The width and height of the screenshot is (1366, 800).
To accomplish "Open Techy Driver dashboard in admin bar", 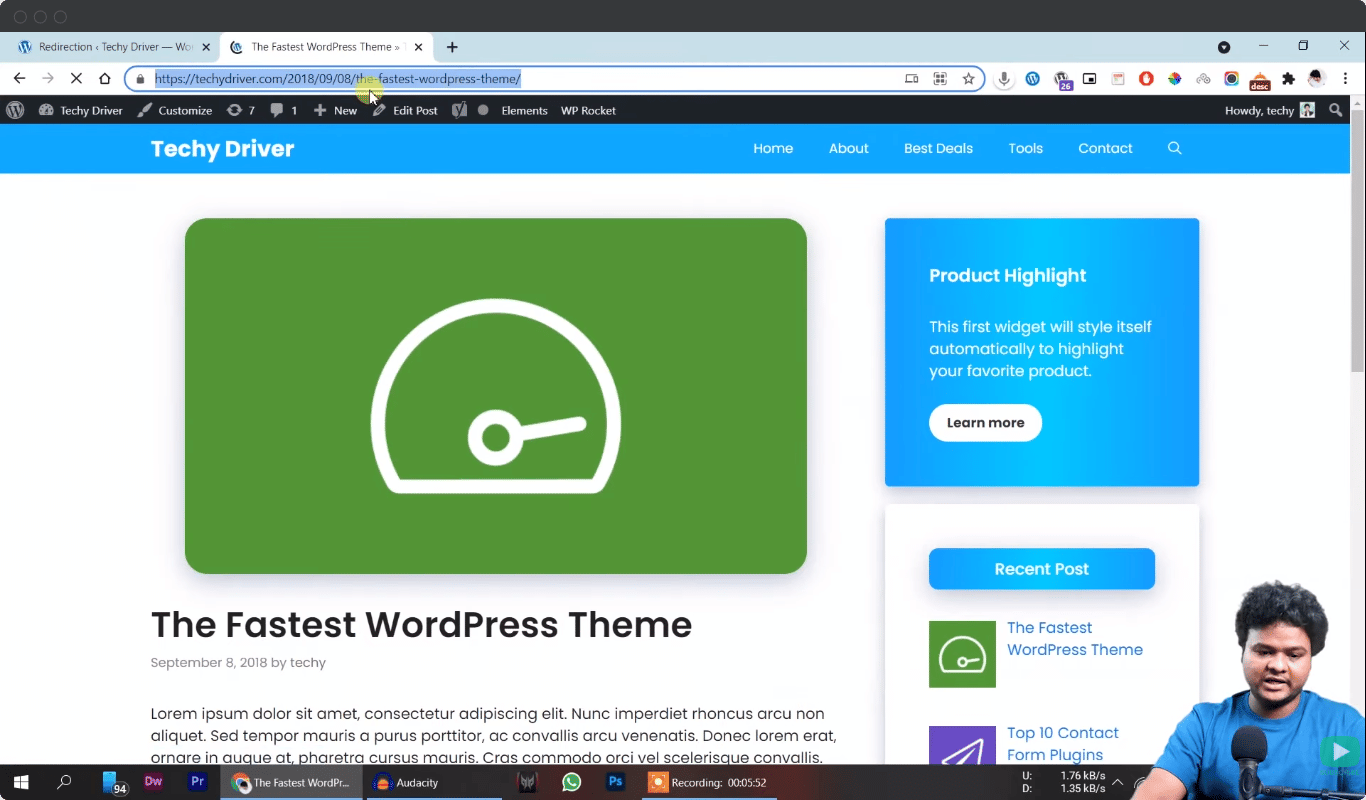I will coord(80,110).
